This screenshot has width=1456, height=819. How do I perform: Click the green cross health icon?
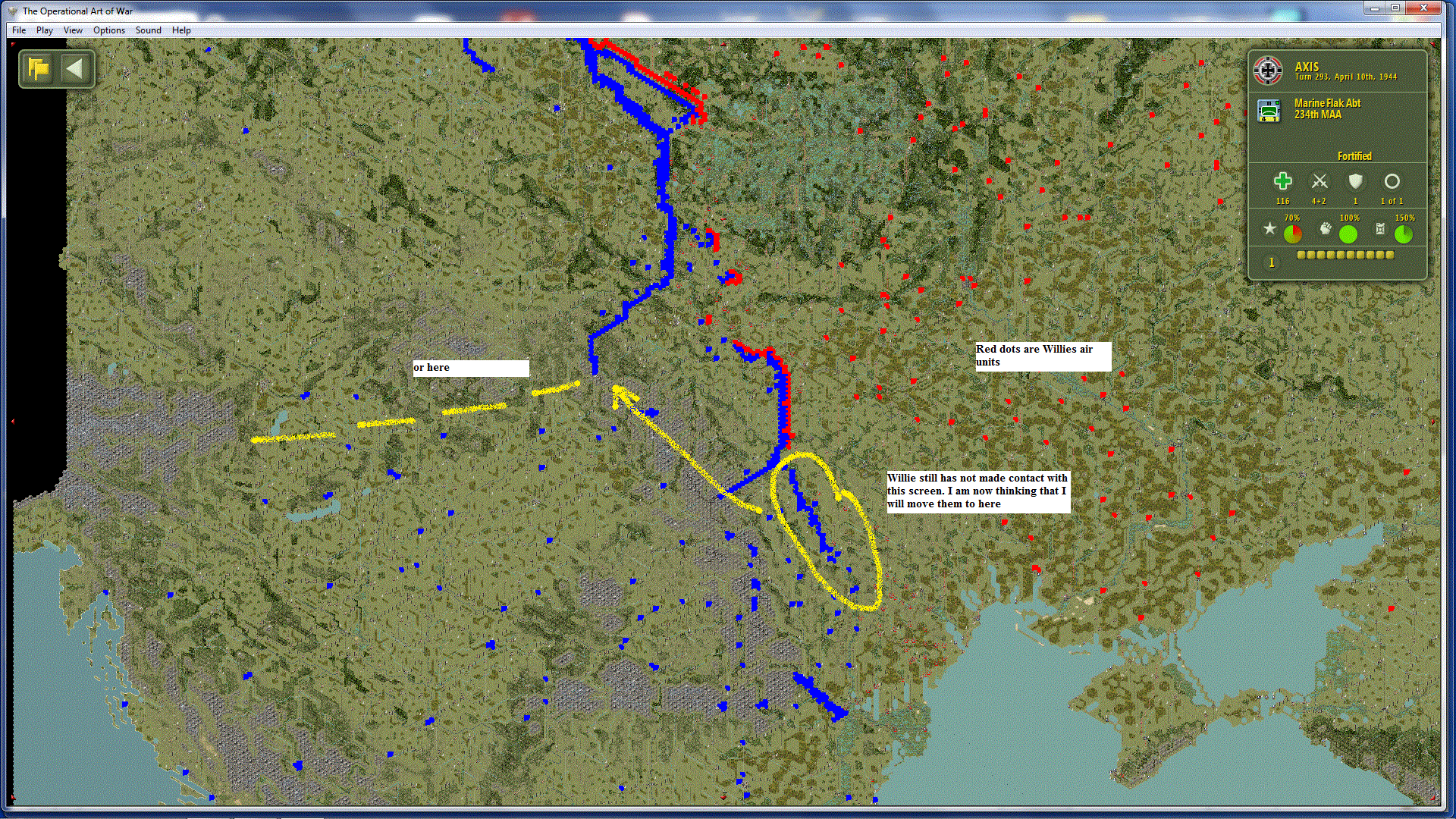pyautogui.click(x=1282, y=181)
